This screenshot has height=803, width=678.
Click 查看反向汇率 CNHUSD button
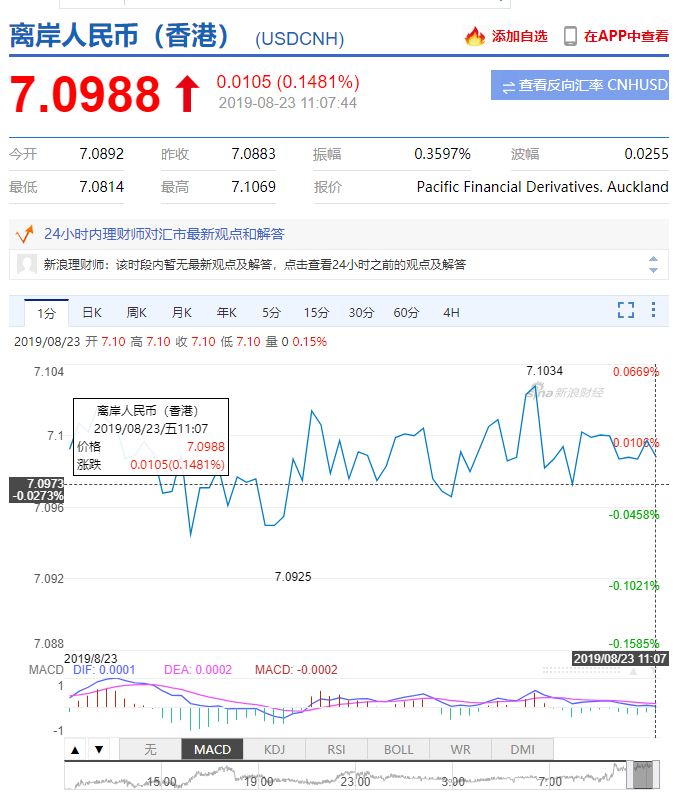pos(579,86)
